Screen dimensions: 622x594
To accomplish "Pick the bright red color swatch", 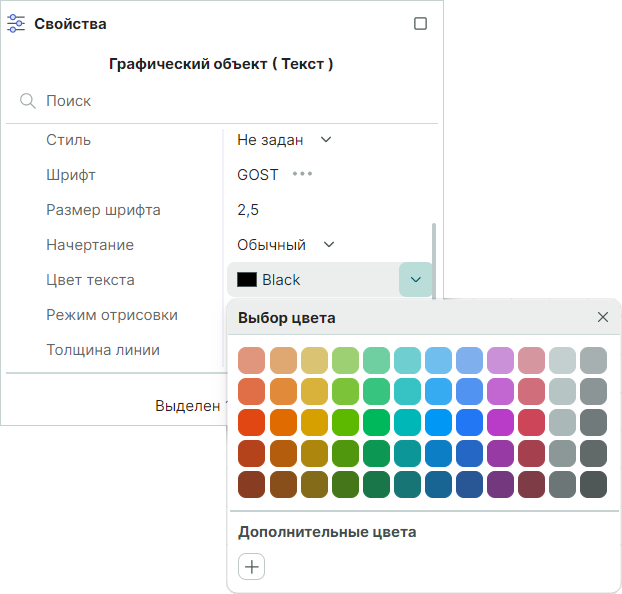I will [x=252, y=423].
